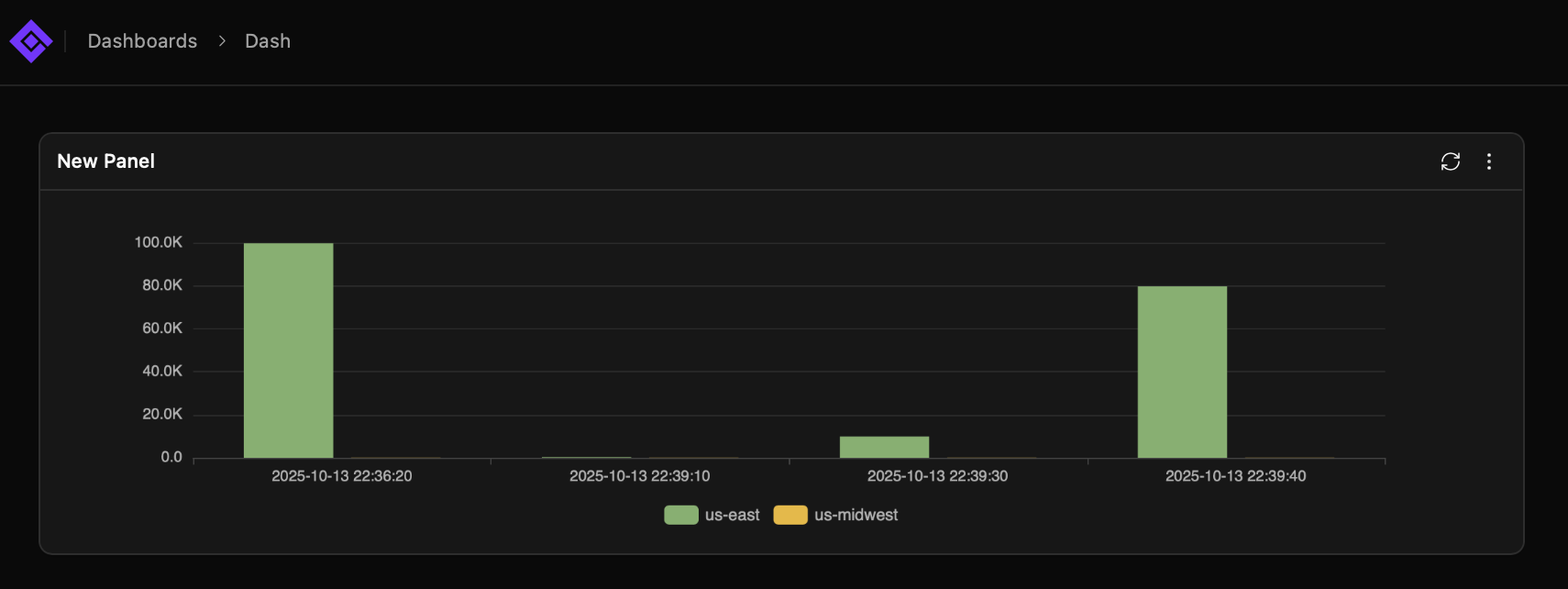Click the 60.0K y-axis label

tap(162, 328)
